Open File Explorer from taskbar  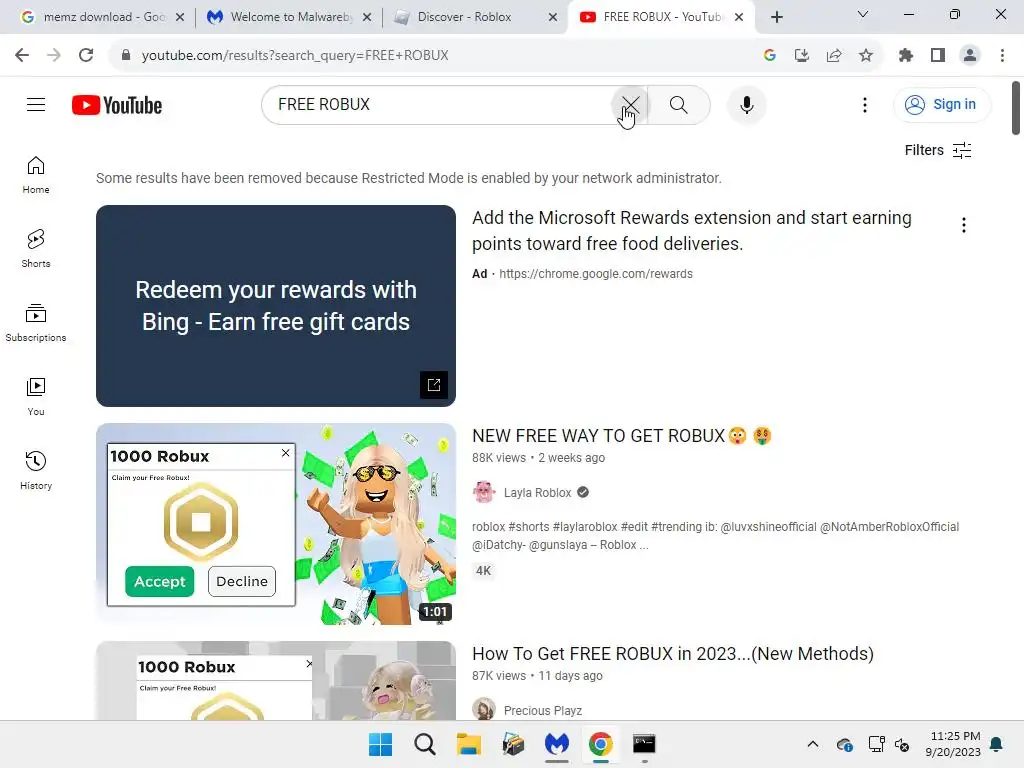(468, 744)
